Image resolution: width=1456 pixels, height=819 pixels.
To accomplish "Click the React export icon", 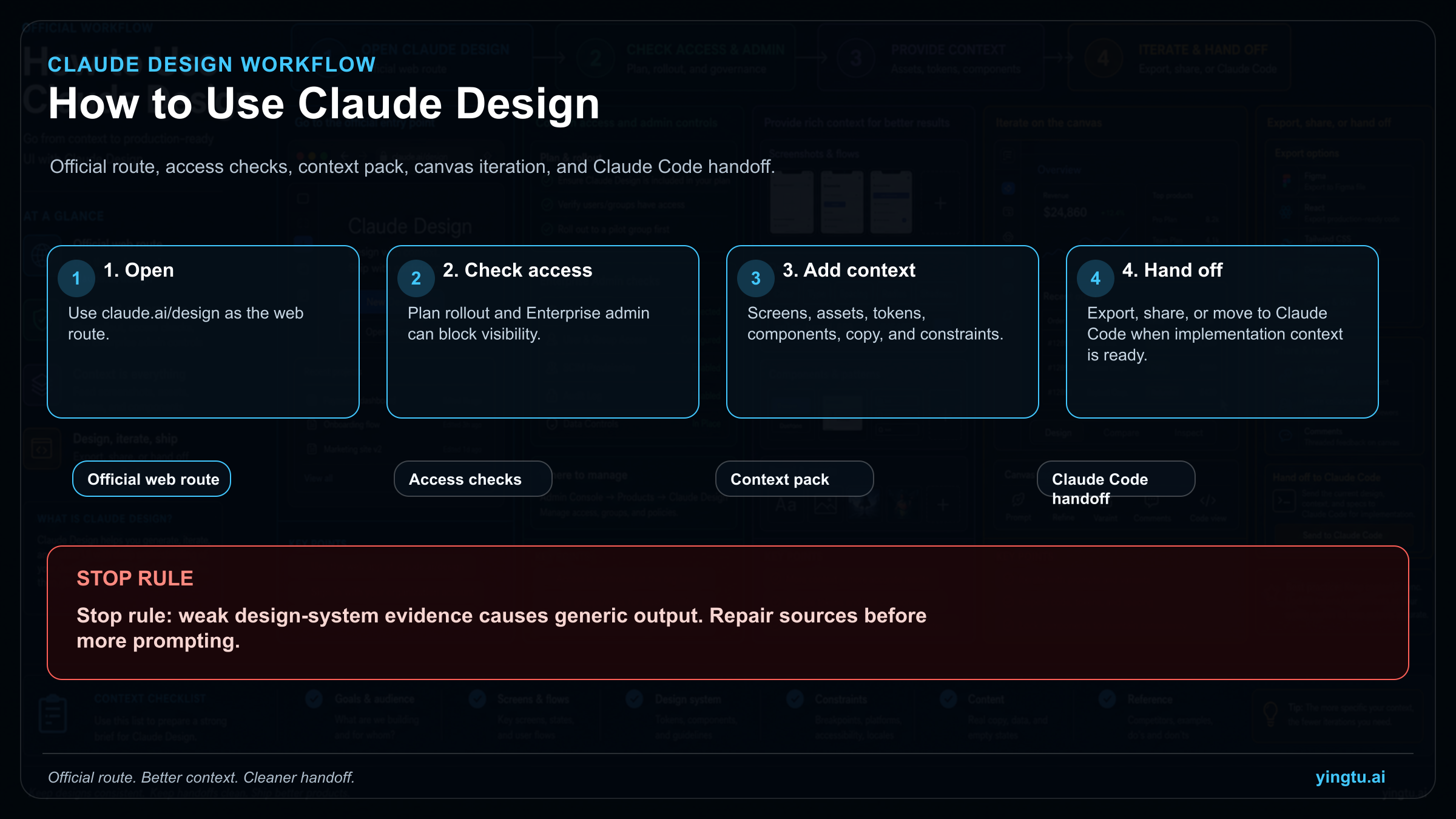I will point(1285,211).
